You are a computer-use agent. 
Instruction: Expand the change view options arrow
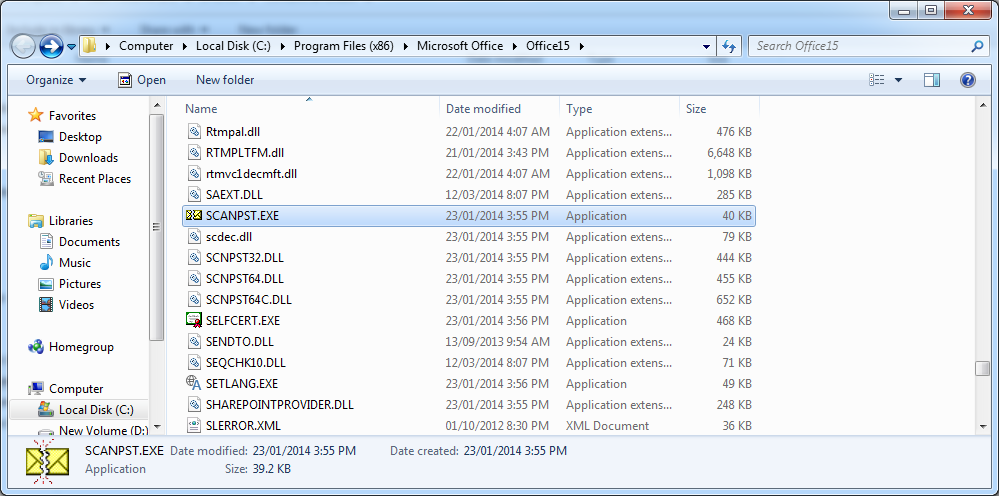(x=898, y=80)
